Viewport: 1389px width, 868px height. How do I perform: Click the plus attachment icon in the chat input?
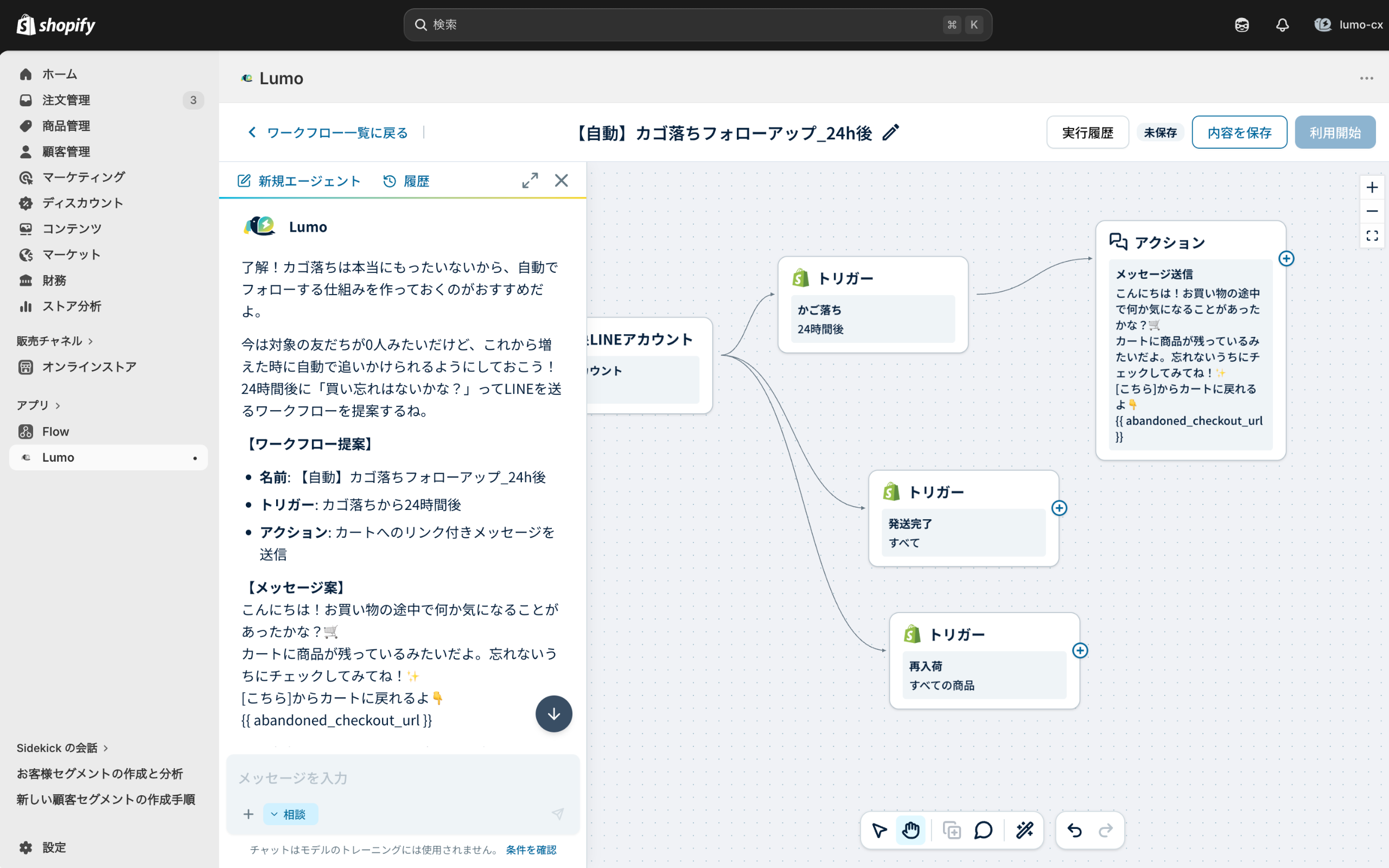click(x=249, y=814)
